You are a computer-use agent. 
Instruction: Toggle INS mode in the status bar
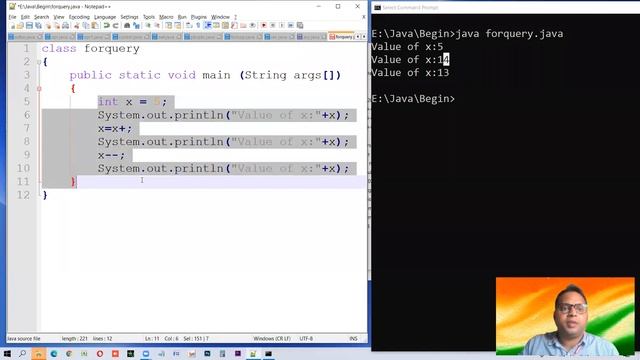(x=353, y=338)
